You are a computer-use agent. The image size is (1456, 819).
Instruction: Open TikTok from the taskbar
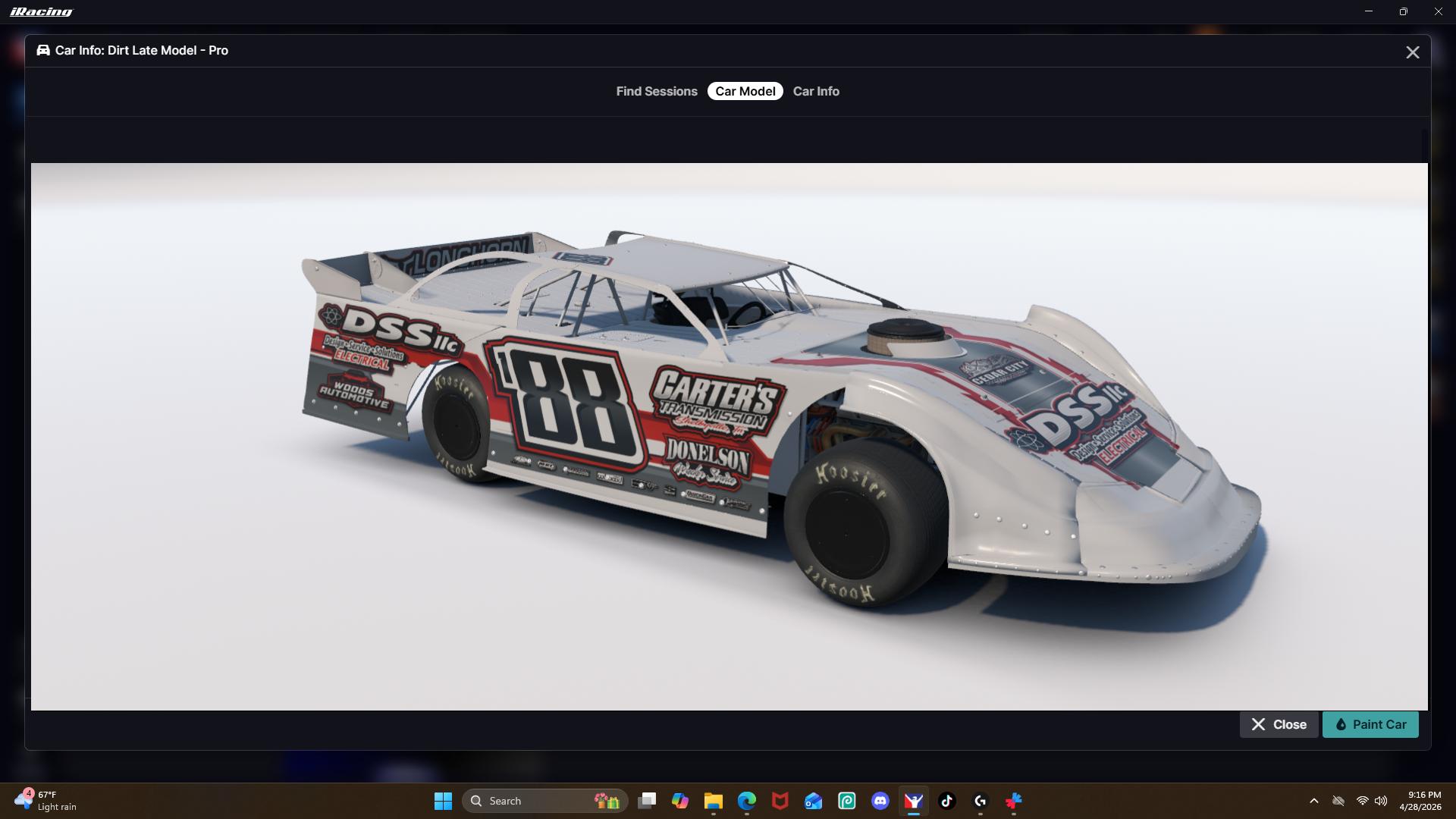click(947, 801)
